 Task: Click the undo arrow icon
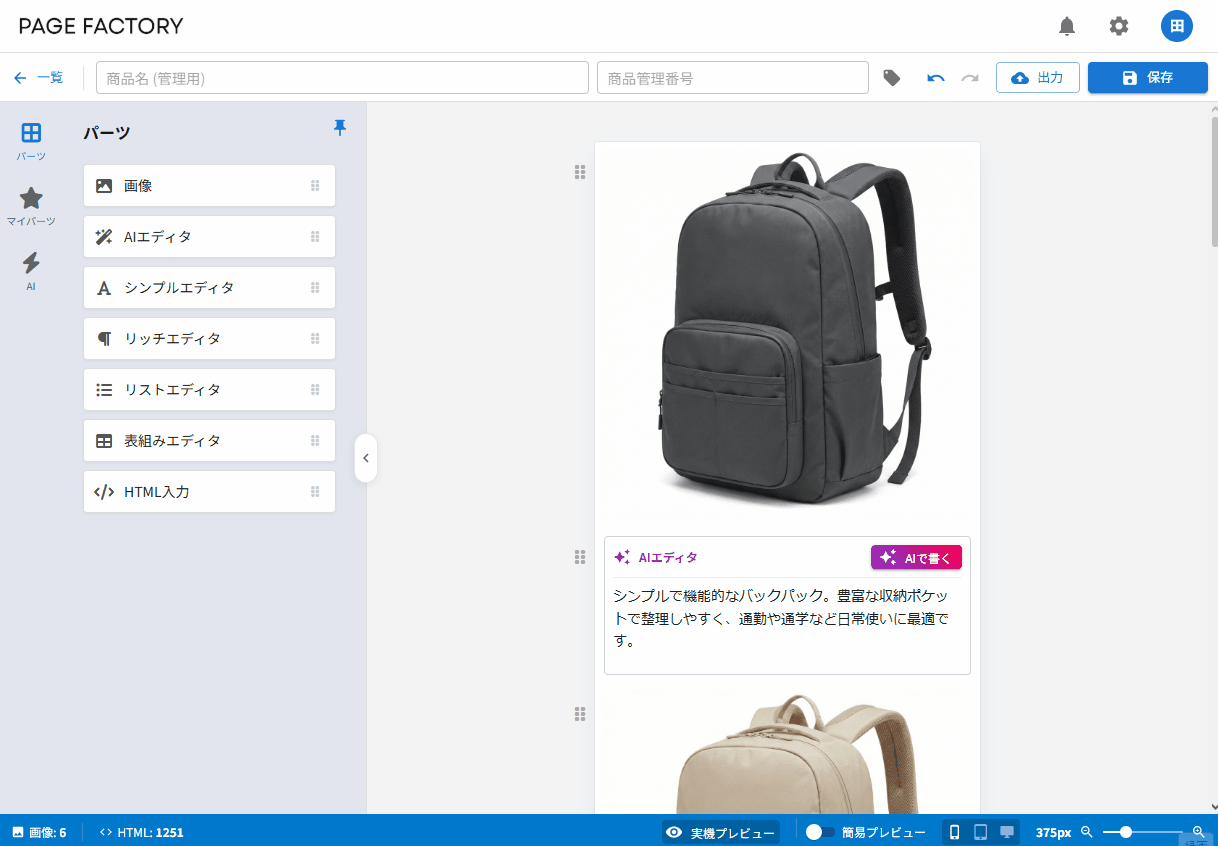coord(935,76)
